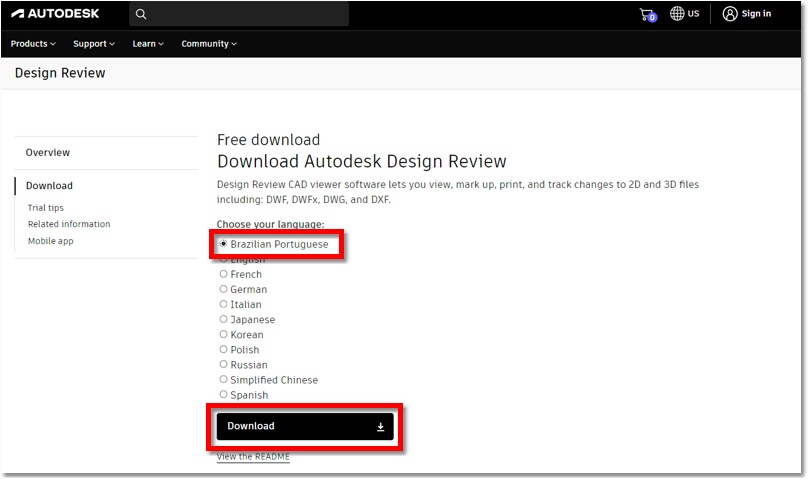Go to Mobile app section

(50, 241)
